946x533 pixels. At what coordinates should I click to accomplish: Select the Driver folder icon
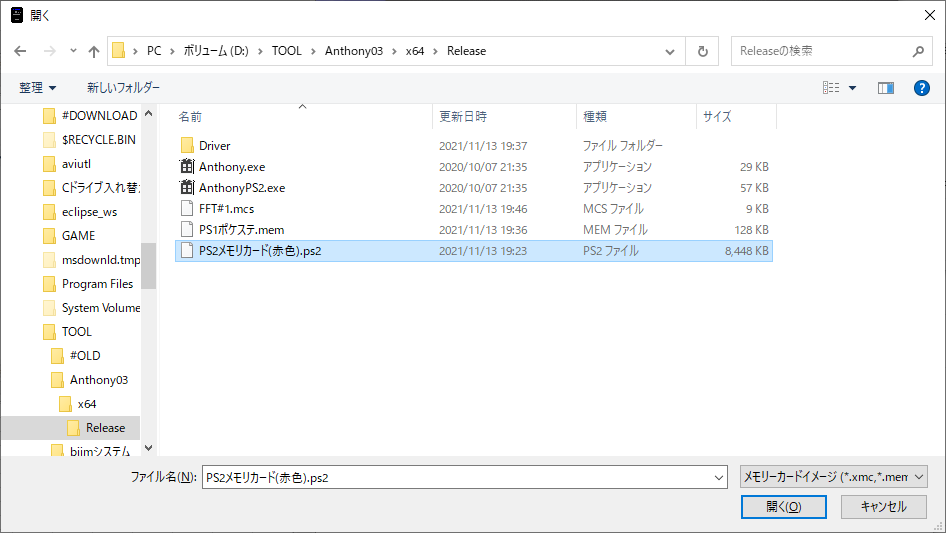point(187,145)
